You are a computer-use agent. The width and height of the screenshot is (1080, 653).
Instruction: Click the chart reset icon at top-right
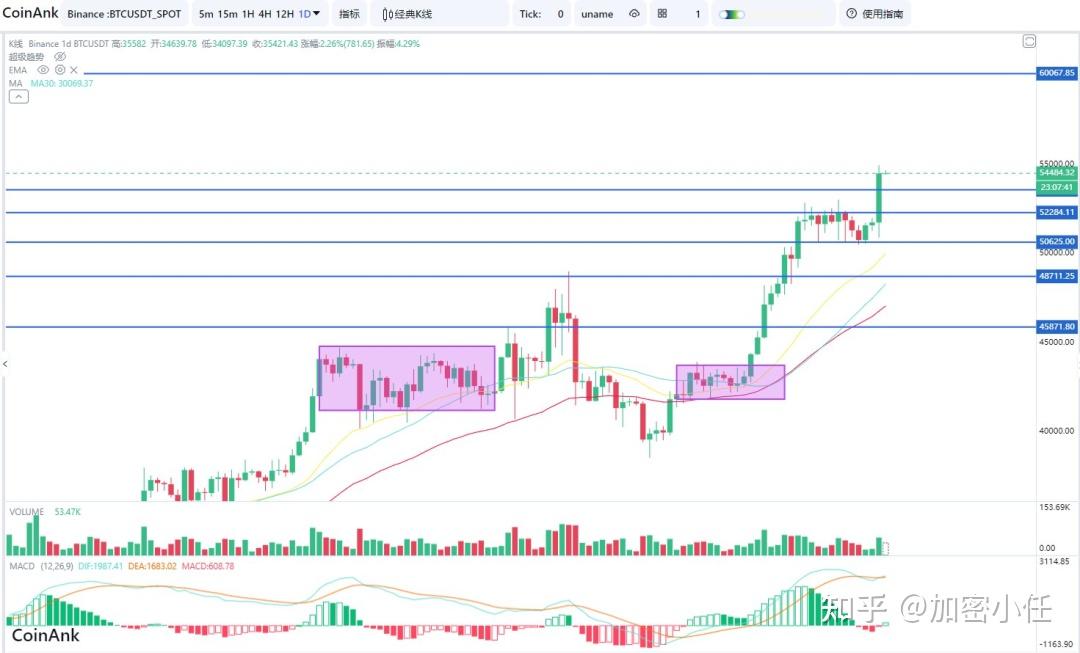(1029, 41)
